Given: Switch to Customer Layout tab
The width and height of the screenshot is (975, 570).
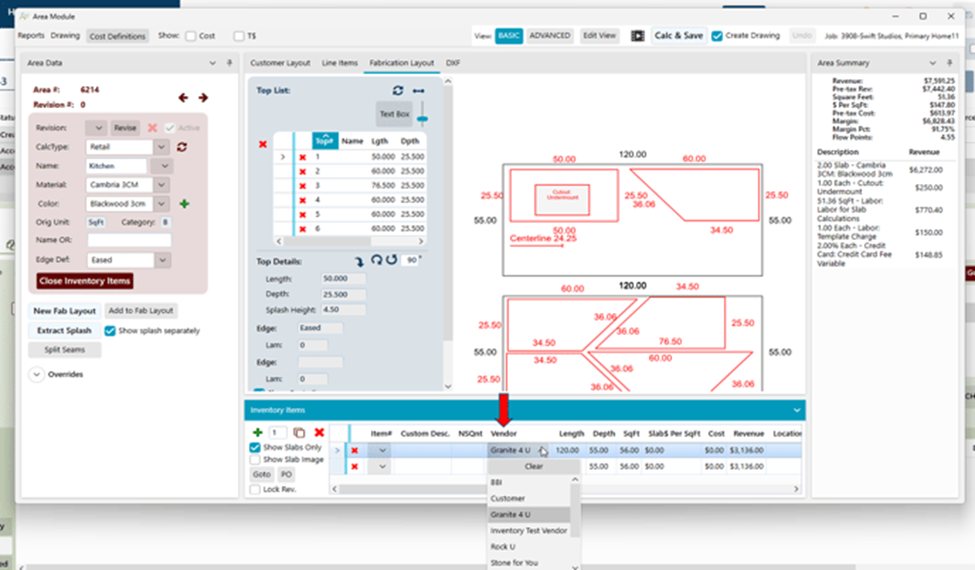Looking at the screenshot, I should [280, 63].
